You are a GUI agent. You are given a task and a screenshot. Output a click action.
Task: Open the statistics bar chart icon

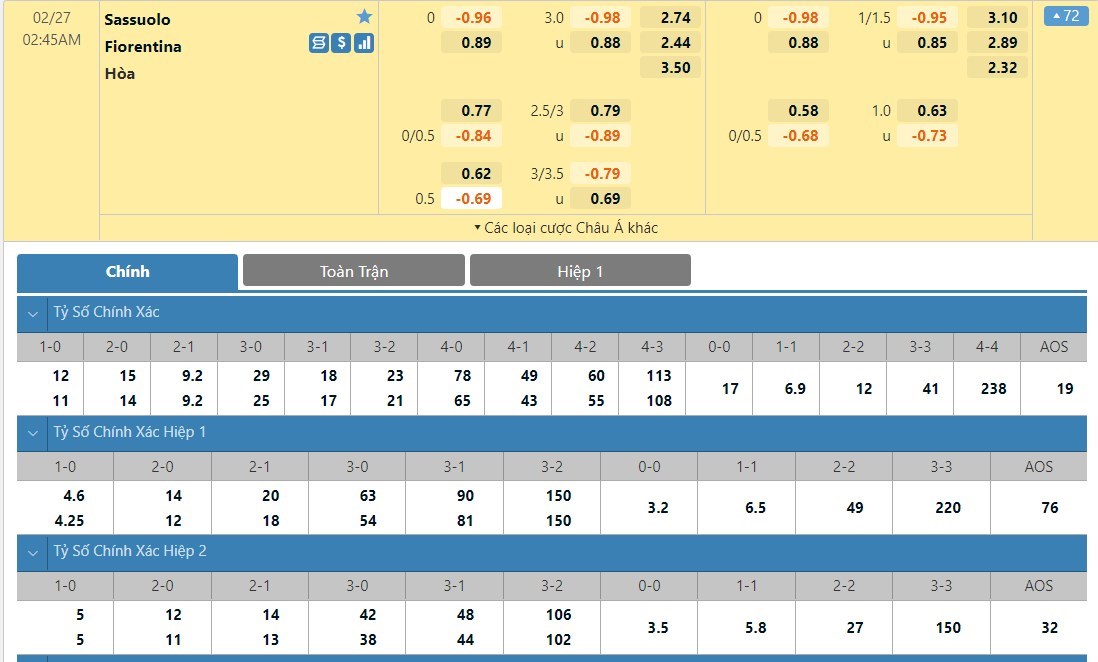(x=364, y=43)
